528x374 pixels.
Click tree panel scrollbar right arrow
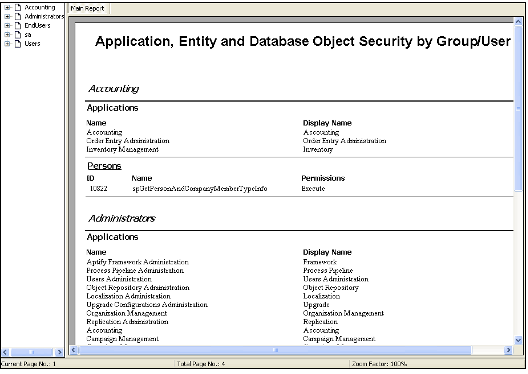pyautogui.click(x=59, y=352)
